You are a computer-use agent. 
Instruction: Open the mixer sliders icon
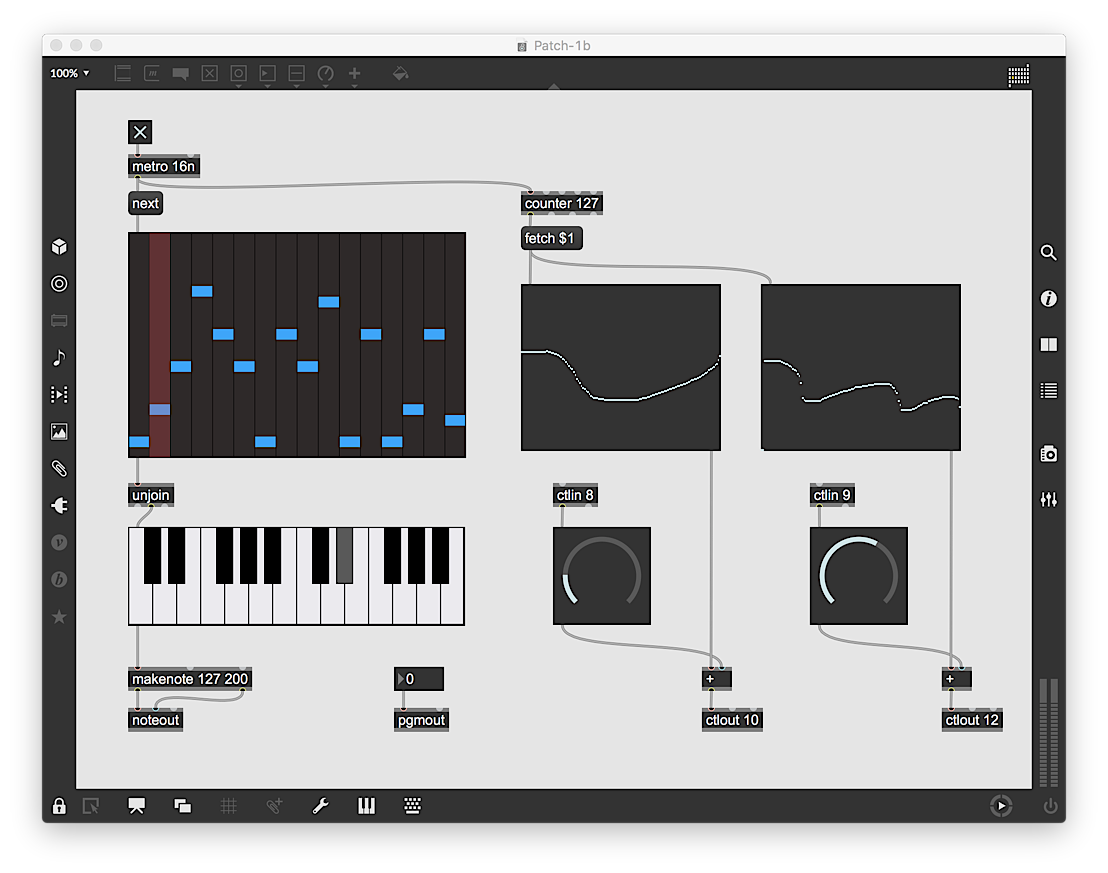pos(1049,500)
